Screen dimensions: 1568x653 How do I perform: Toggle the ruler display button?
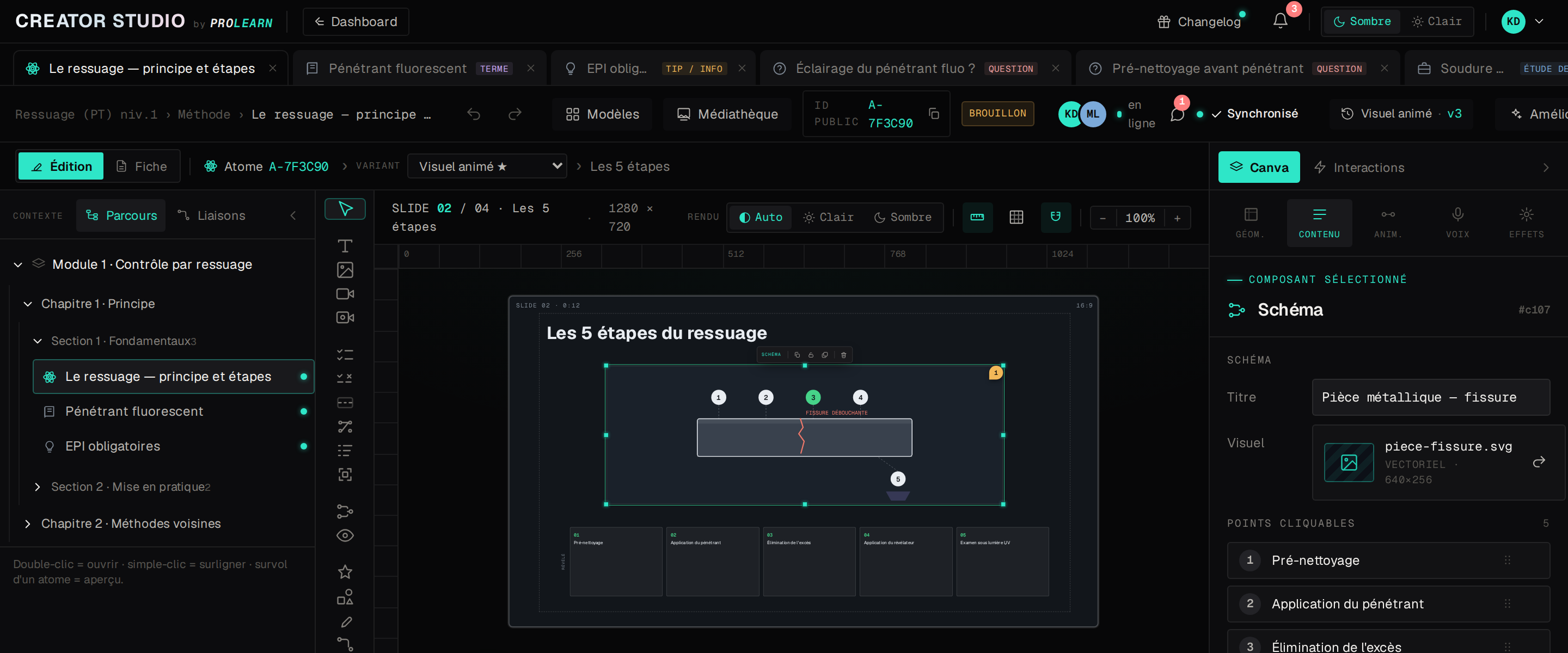977,217
